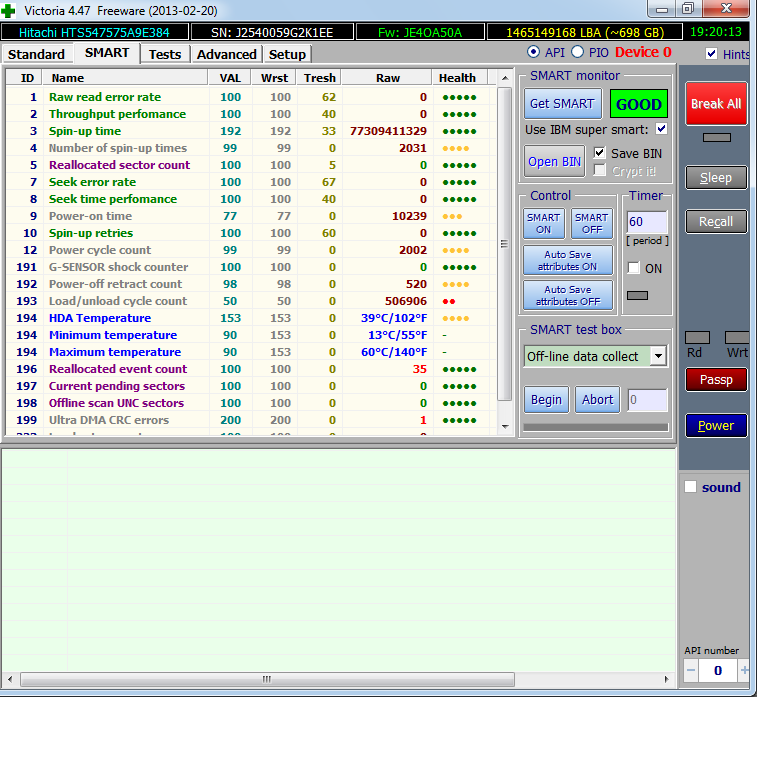The height and width of the screenshot is (768, 757).
Task: Switch to the Tests tab
Action: pyautogui.click(x=165, y=54)
